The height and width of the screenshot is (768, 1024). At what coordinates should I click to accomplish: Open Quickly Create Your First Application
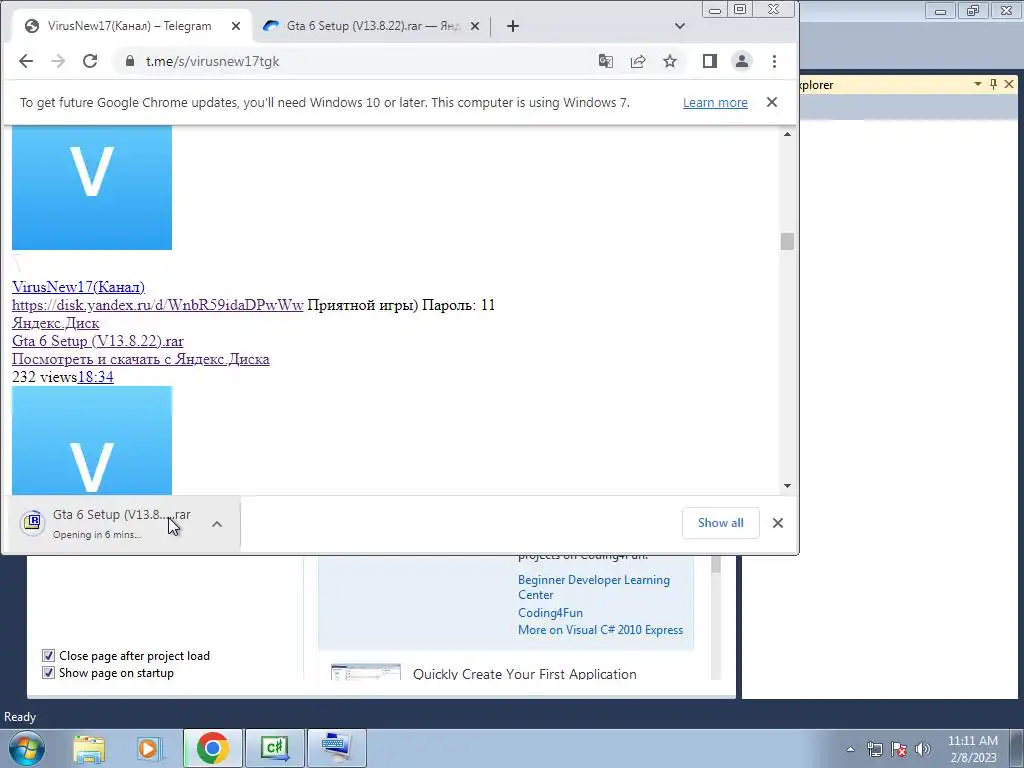[524, 674]
